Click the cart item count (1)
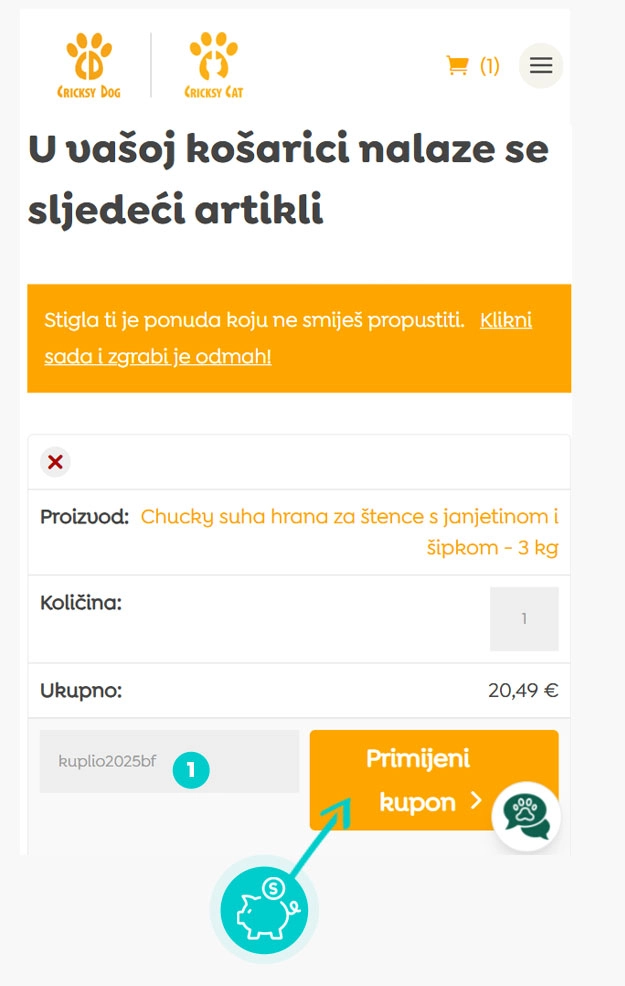 (x=489, y=66)
